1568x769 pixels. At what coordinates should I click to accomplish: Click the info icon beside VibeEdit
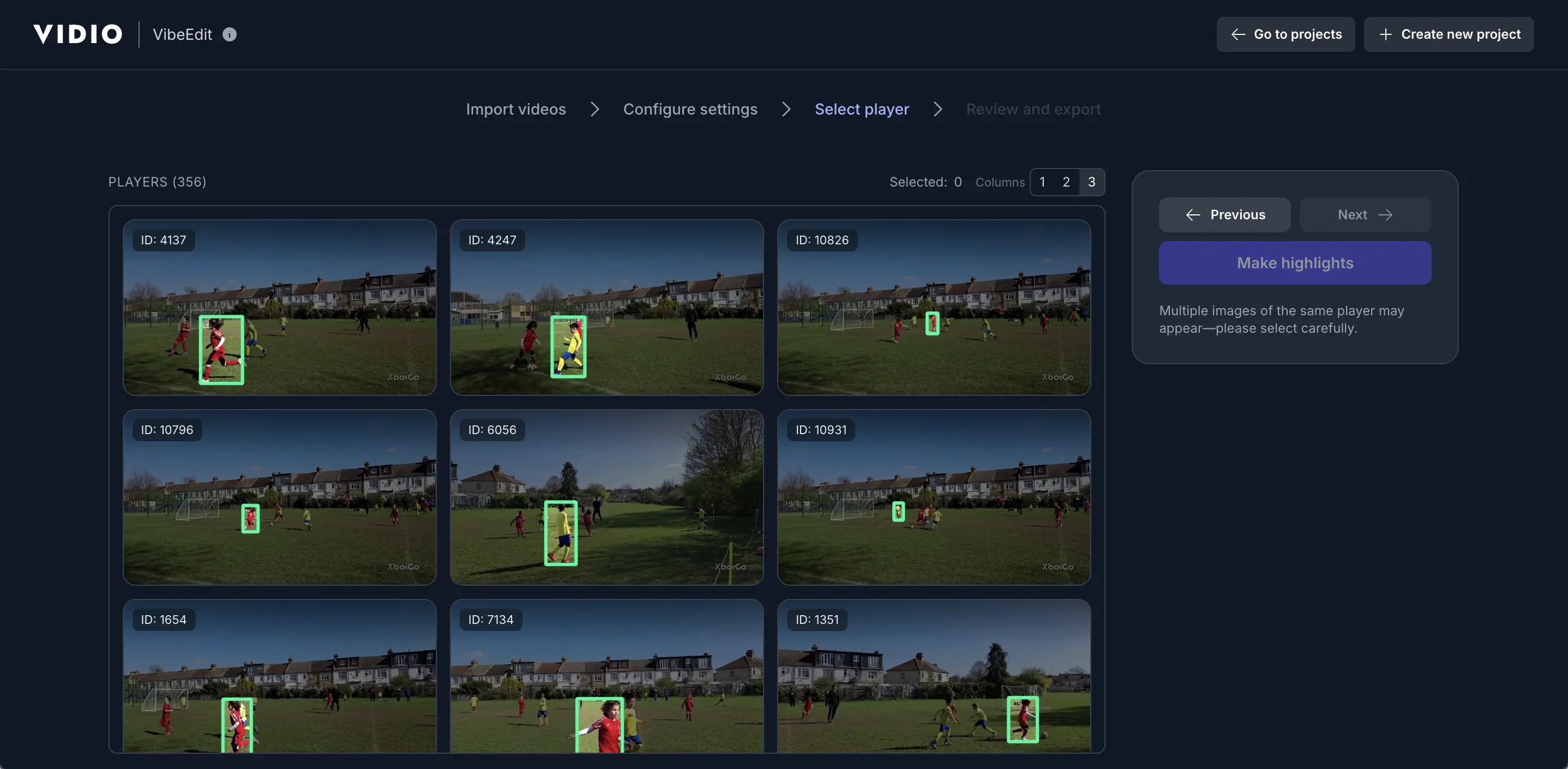(229, 35)
